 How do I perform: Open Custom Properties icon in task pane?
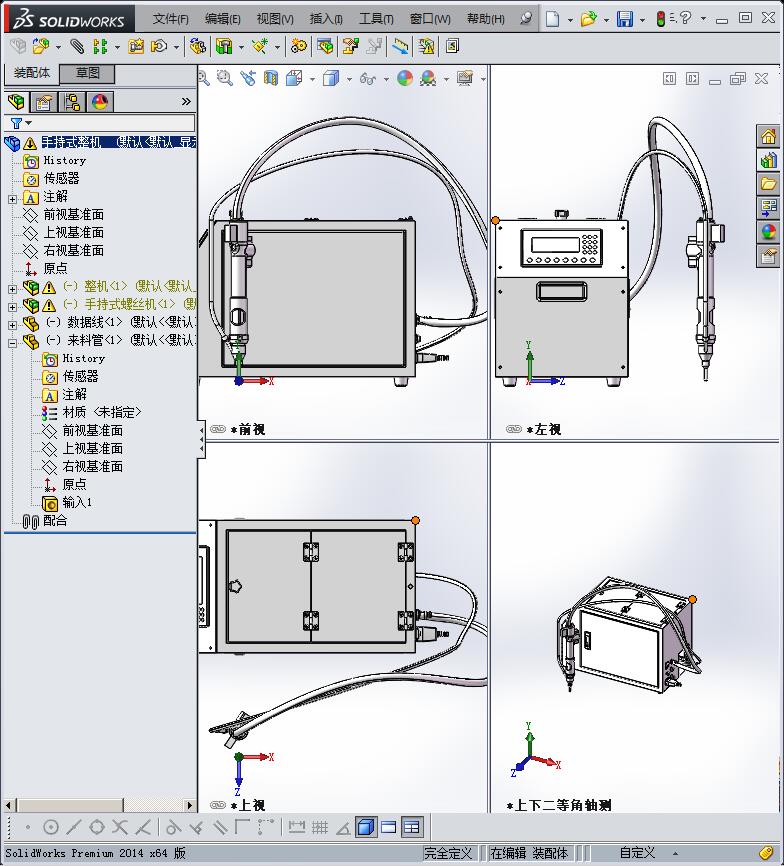(x=768, y=255)
